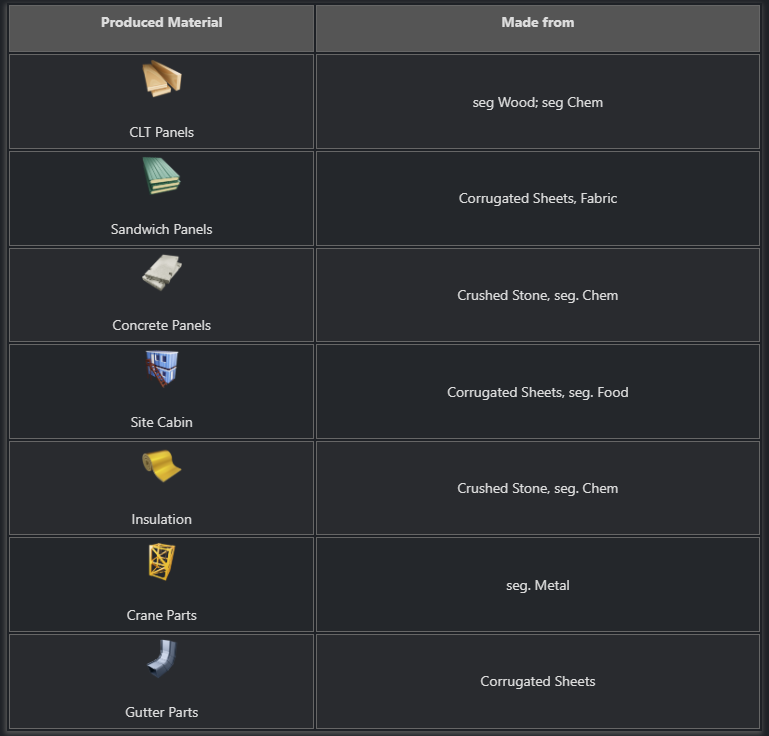The height and width of the screenshot is (736, 769).
Task: Select the Crane Parts label
Action: (x=161, y=615)
